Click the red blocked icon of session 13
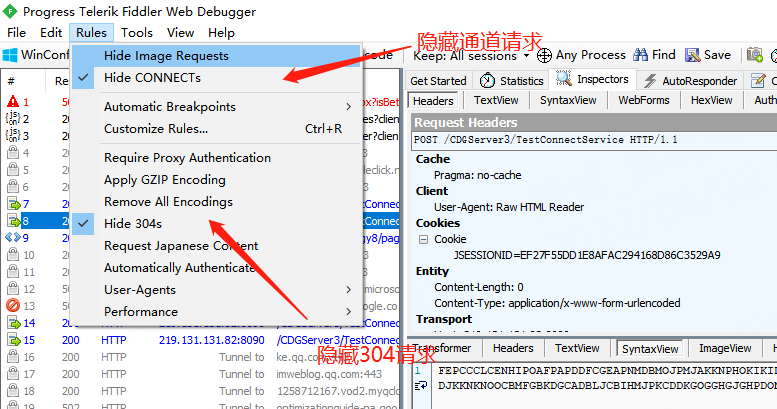Screen dimensions: 777x409 13,305
